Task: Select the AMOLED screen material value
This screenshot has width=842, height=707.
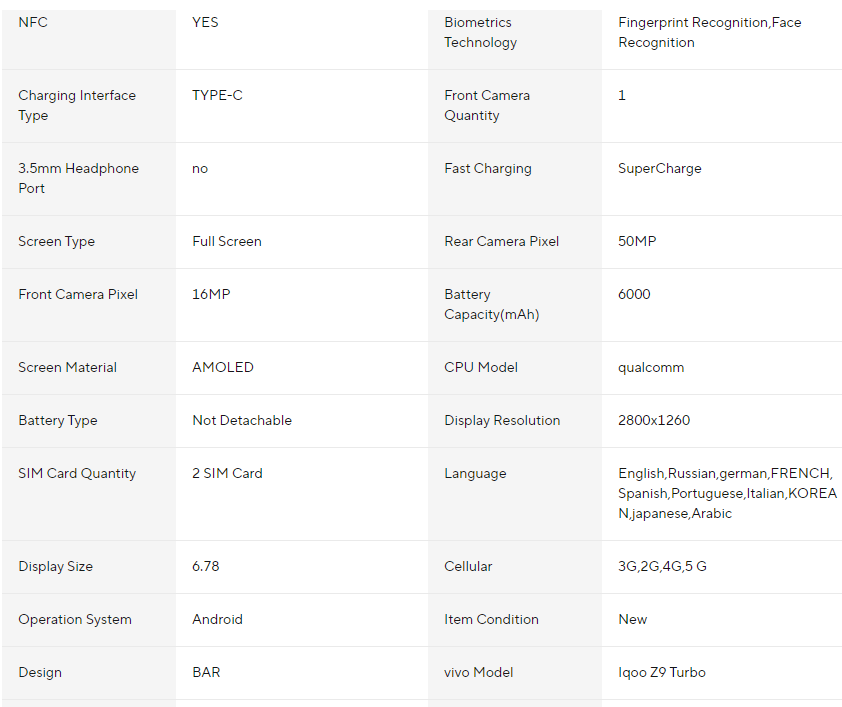Action: [x=223, y=367]
